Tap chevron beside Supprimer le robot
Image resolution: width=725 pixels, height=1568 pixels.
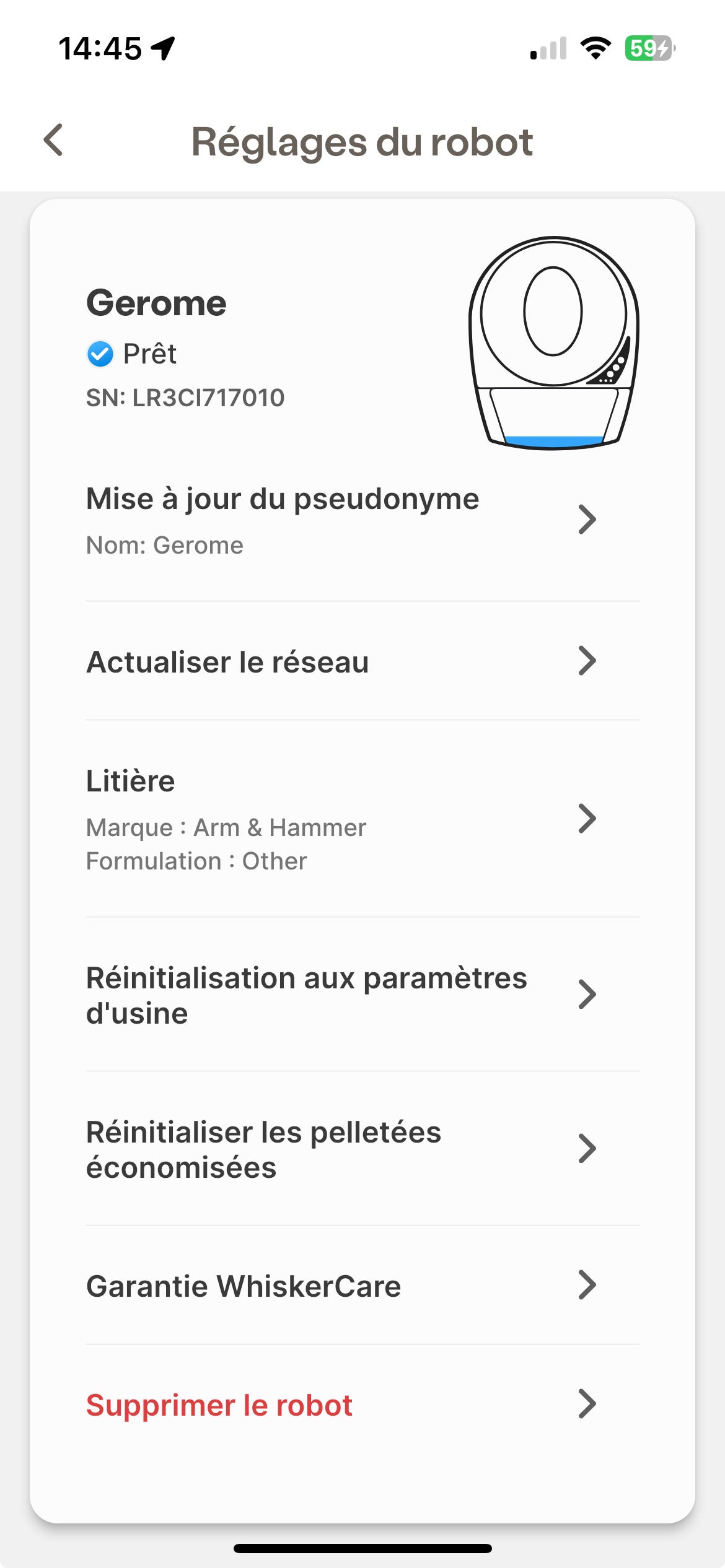click(586, 1404)
